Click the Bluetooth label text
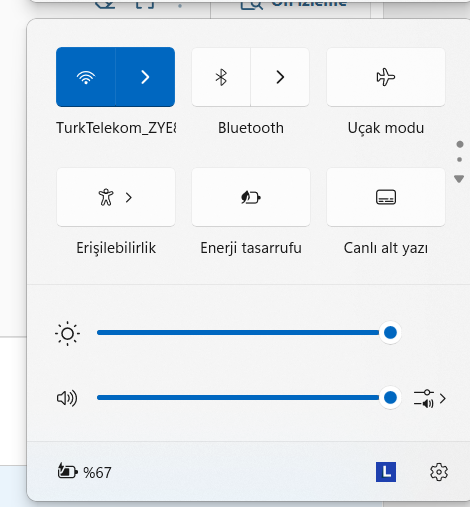This screenshot has width=470, height=507. click(251, 128)
